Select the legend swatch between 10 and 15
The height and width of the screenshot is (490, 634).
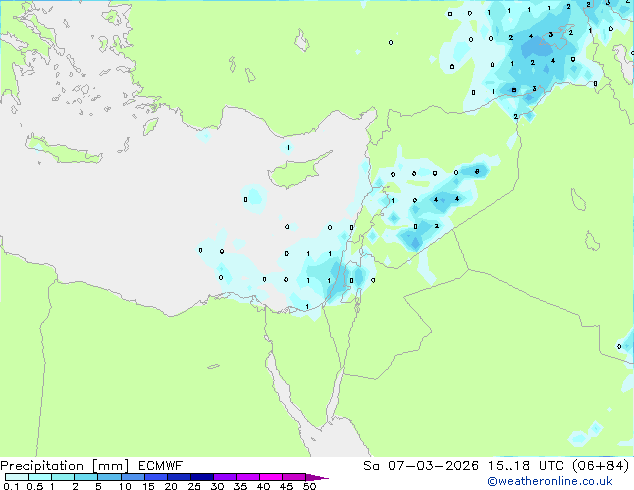coord(133,477)
